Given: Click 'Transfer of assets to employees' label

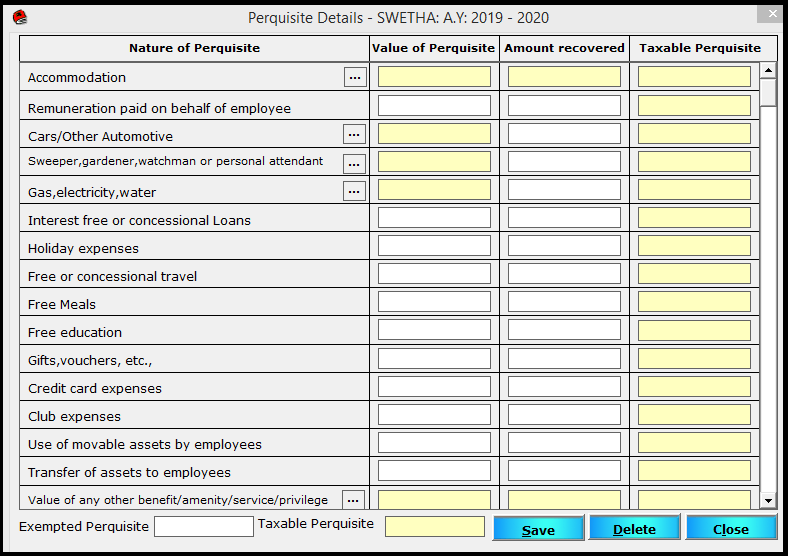Looking at the screenshot, I should [x=129, y=473].
